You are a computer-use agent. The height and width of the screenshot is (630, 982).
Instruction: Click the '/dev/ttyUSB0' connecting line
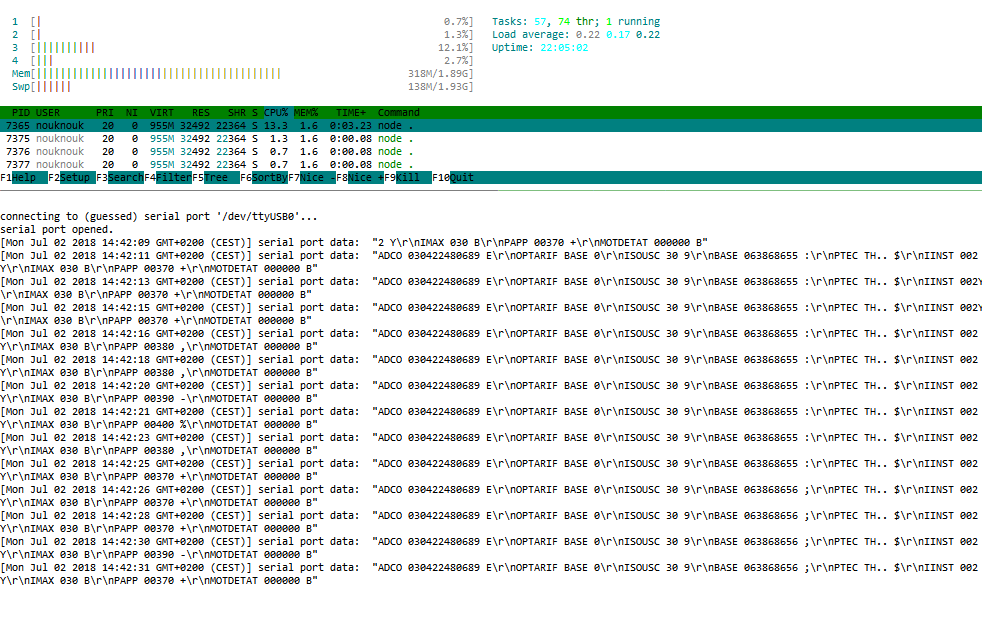tap(159, 217)
